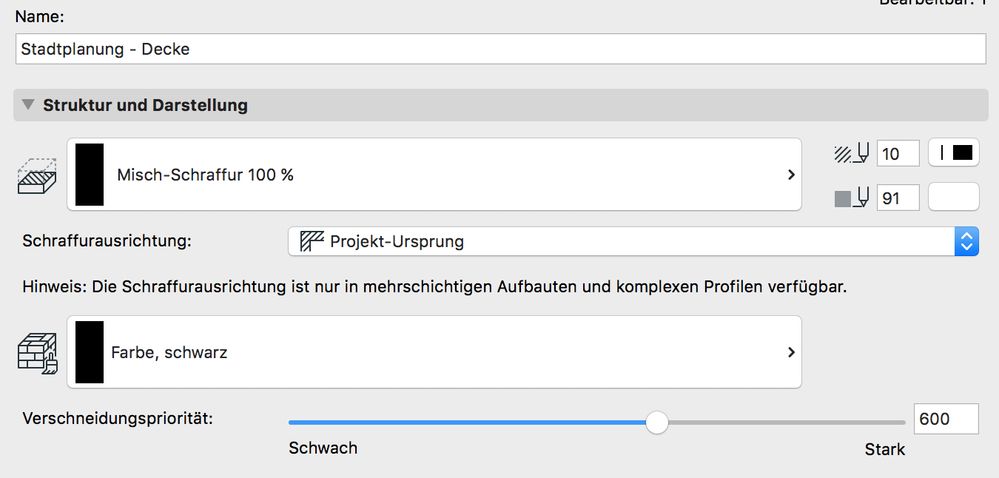
Task: Click the Projekt-Ursprung hatch orientation icon
Action: tap(313, 241)
